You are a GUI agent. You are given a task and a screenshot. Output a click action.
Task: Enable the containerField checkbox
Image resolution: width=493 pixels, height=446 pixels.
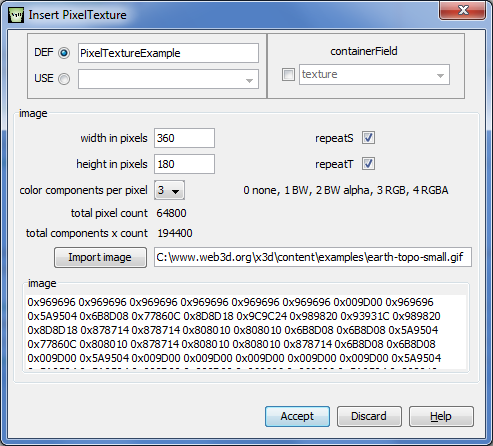[288, 74]
